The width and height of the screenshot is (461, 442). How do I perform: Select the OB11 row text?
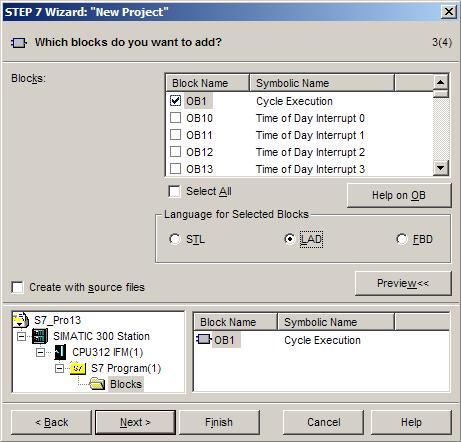199,135
